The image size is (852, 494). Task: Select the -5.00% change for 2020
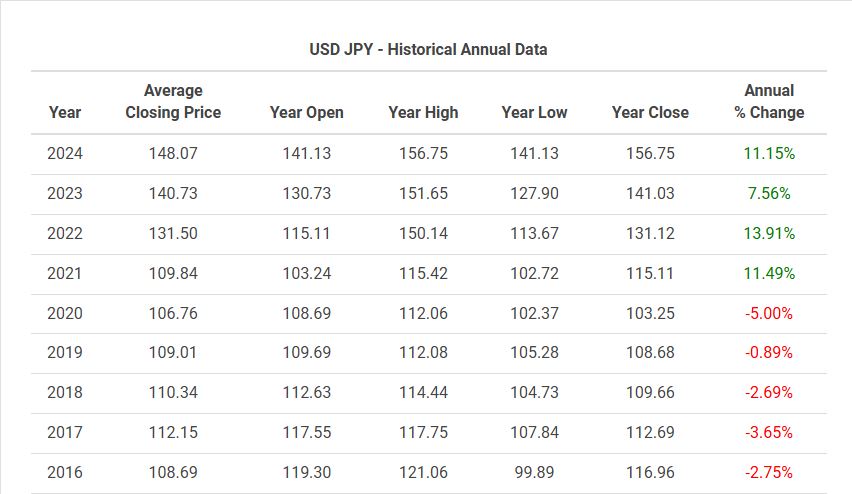[769, 313]
